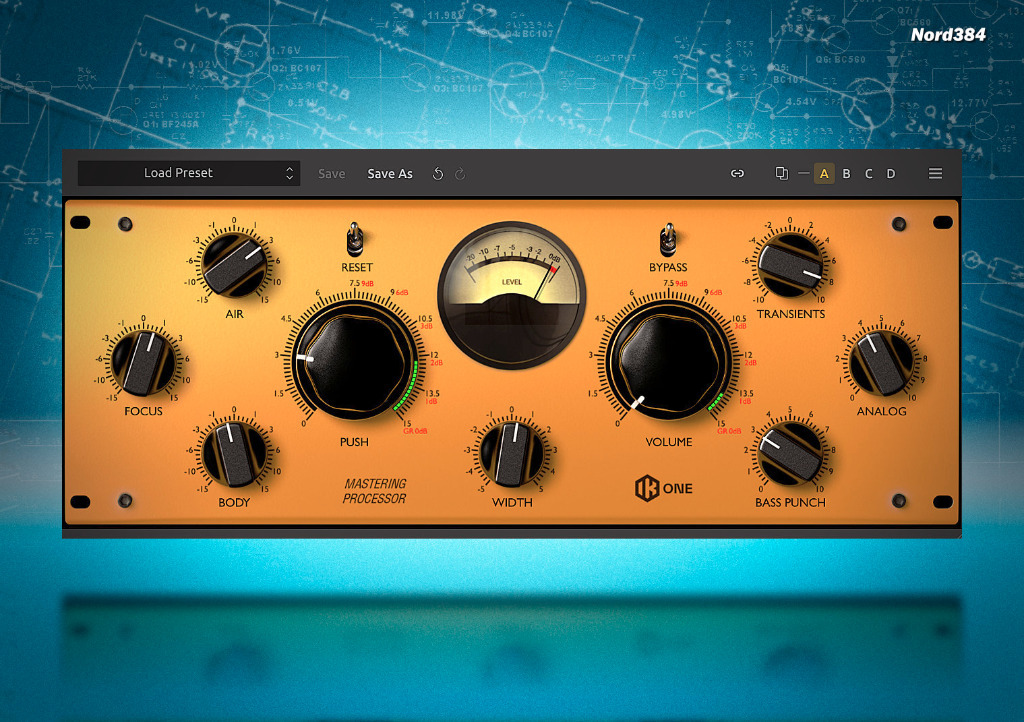Open the Load Preset dropdown
This screenshot has height=722, width=1024.
(189, 173)
